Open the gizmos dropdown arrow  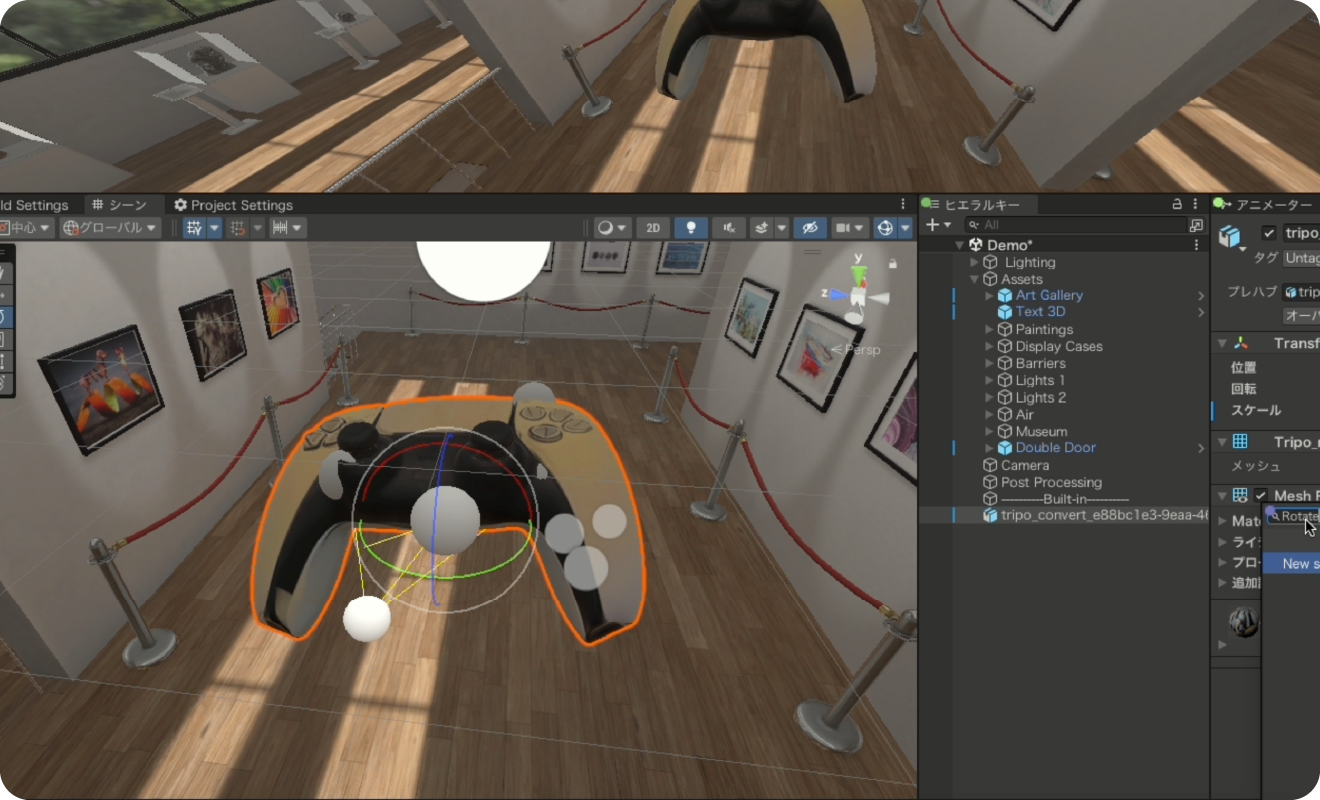[x=906, y=228]
